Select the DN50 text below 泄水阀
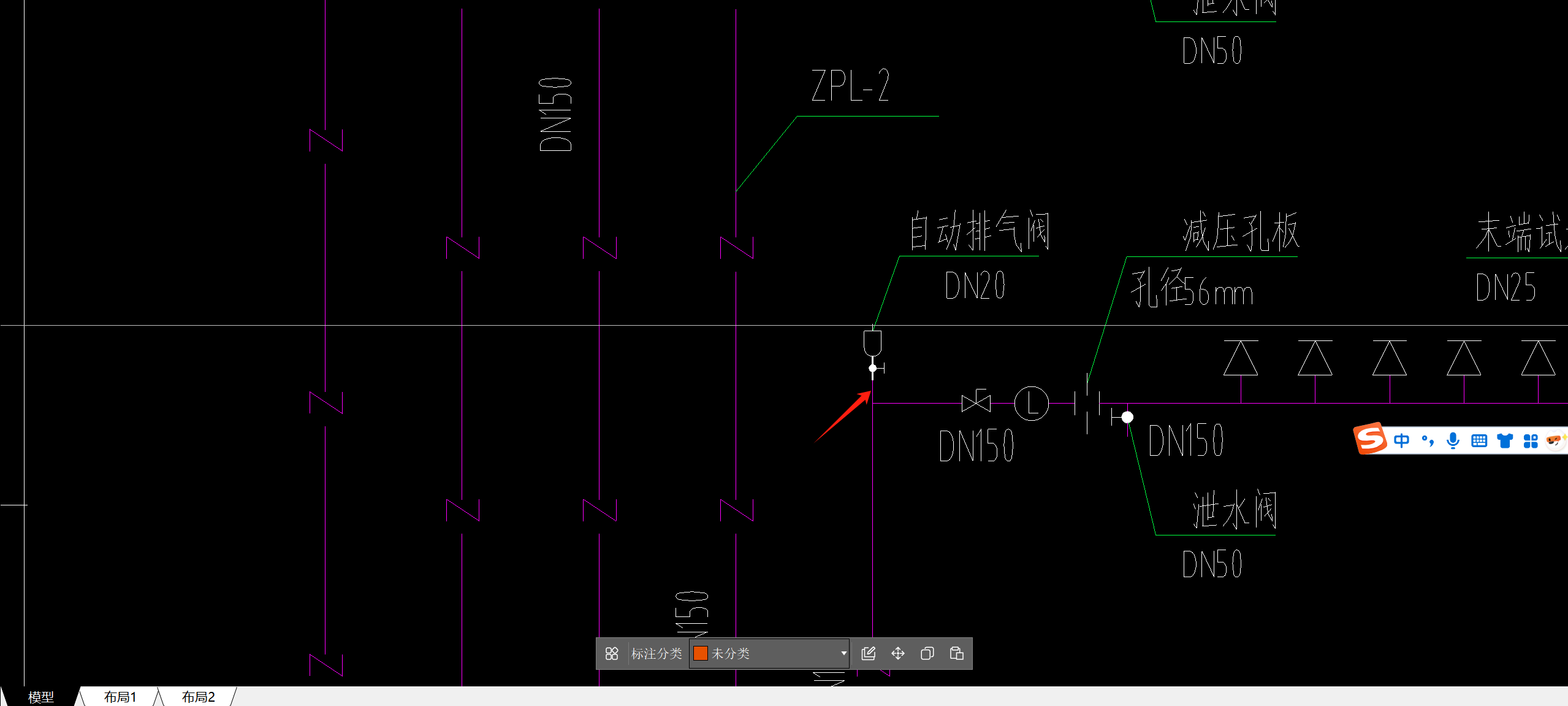1568x706 pixels. [1212, 564]
